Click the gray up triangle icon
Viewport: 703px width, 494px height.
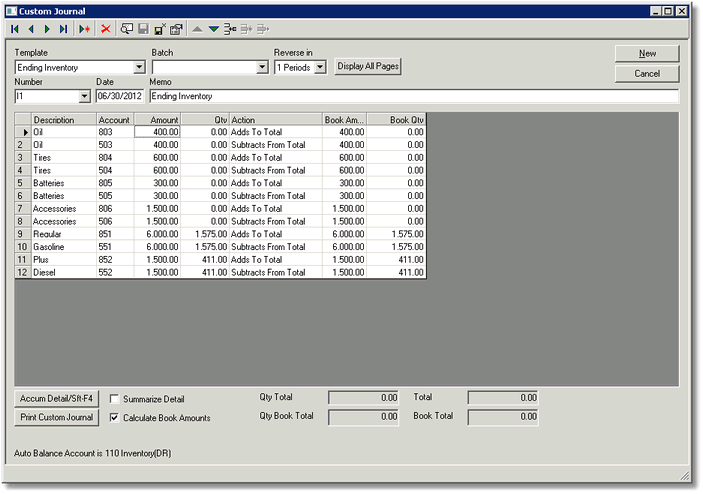coord(197,29)
